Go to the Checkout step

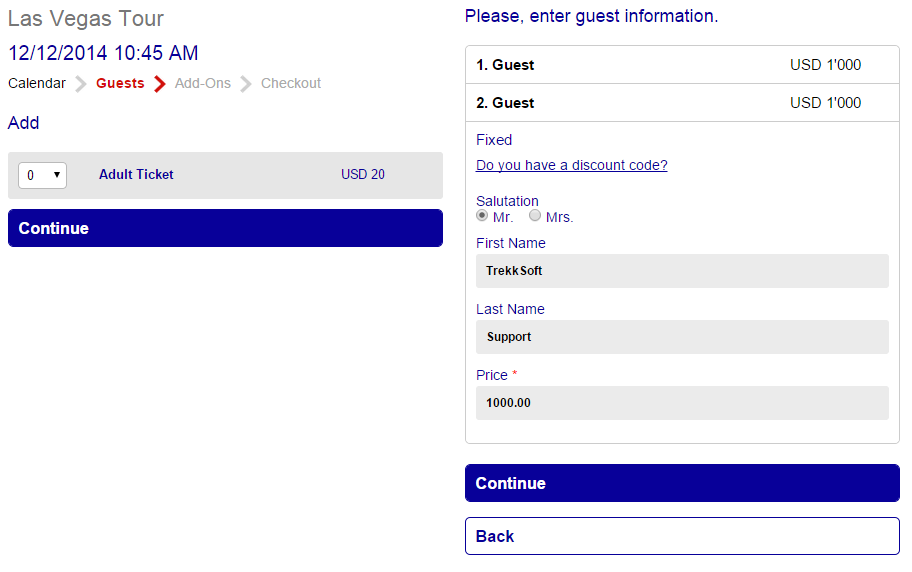coord(291,84)
